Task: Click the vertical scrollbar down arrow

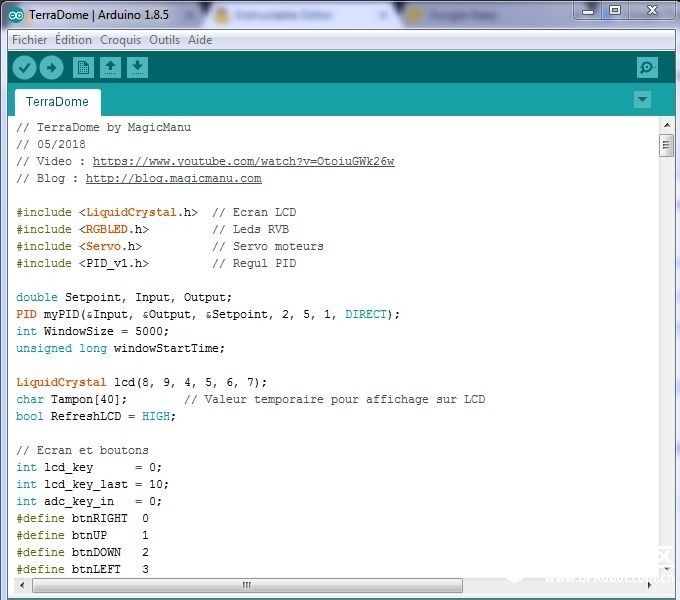Action: [x=667, y=569]
